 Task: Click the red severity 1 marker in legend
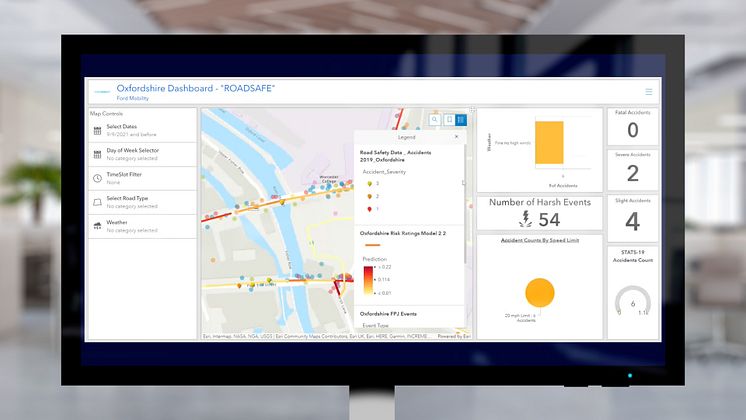click(x=370, y=209)
